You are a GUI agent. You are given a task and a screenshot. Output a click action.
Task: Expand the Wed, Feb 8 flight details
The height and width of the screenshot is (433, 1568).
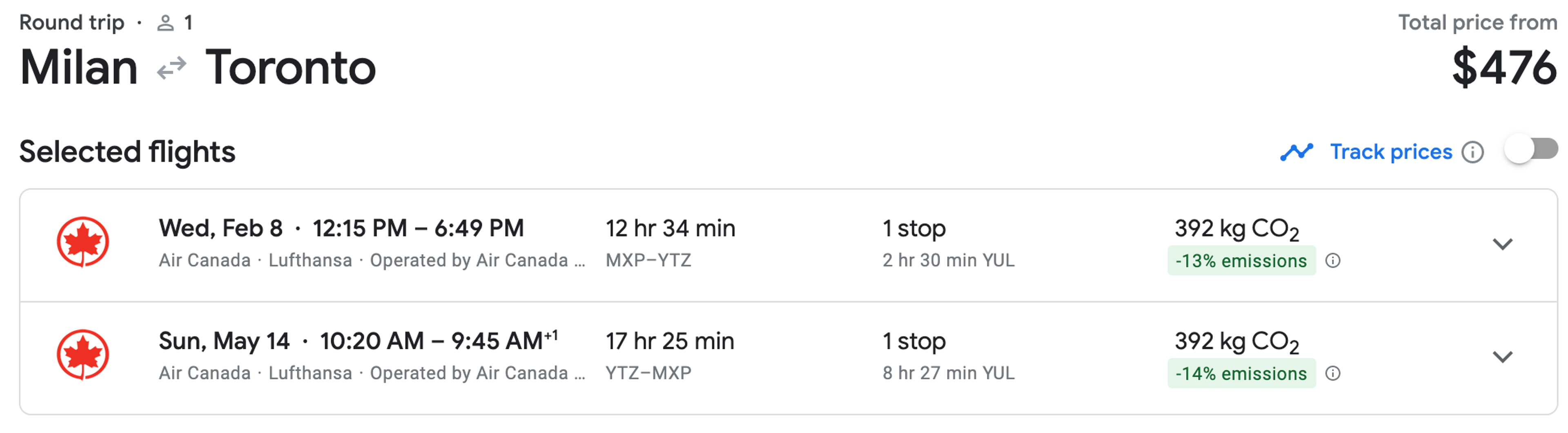[1503, 244]
